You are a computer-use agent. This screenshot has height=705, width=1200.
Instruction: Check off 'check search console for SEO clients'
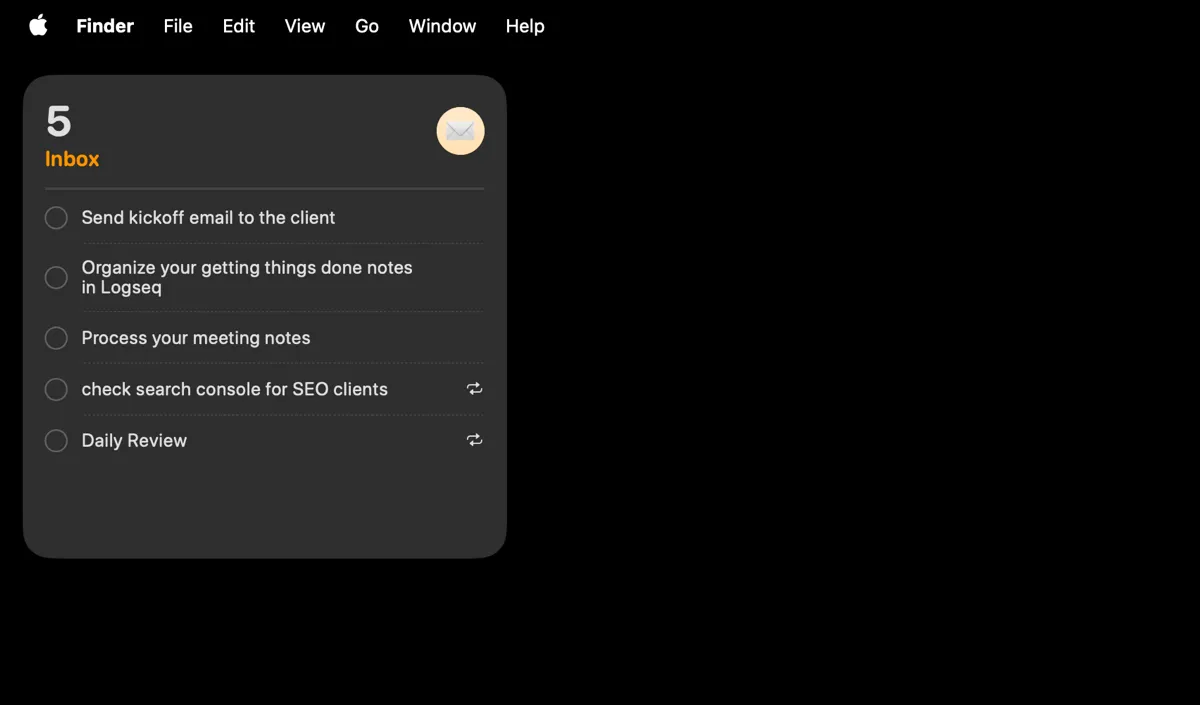(x=56, y=389)
